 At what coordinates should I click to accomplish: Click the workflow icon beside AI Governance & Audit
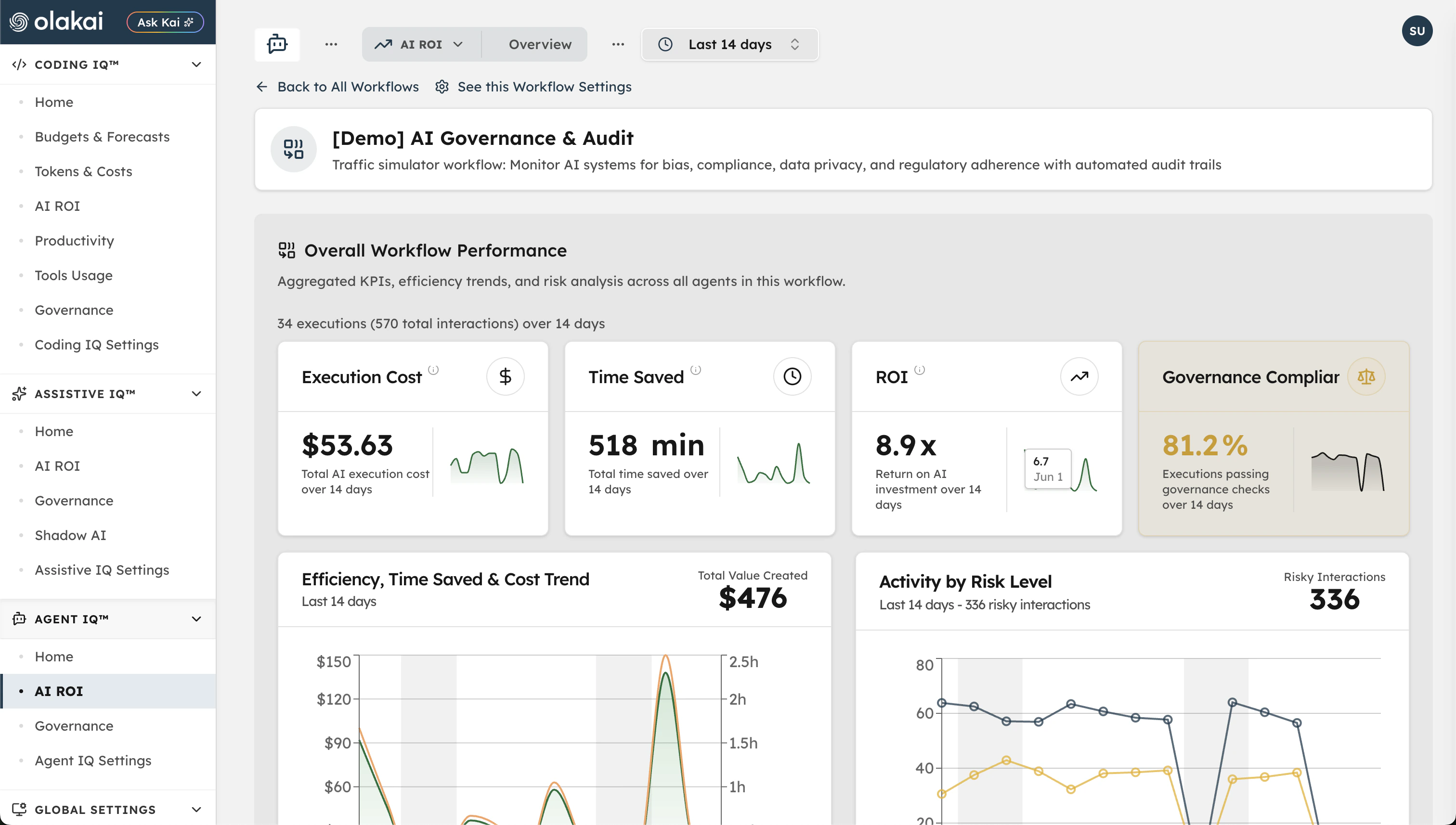(x=294, y=149)
